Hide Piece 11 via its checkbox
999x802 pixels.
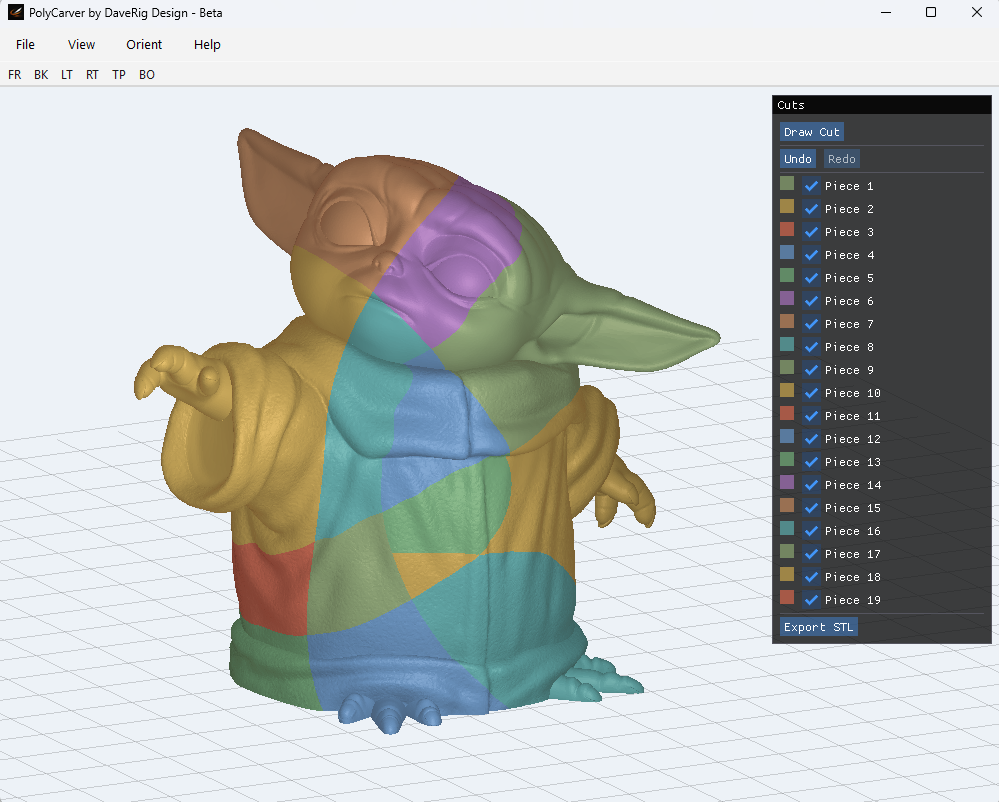point(811,416)
